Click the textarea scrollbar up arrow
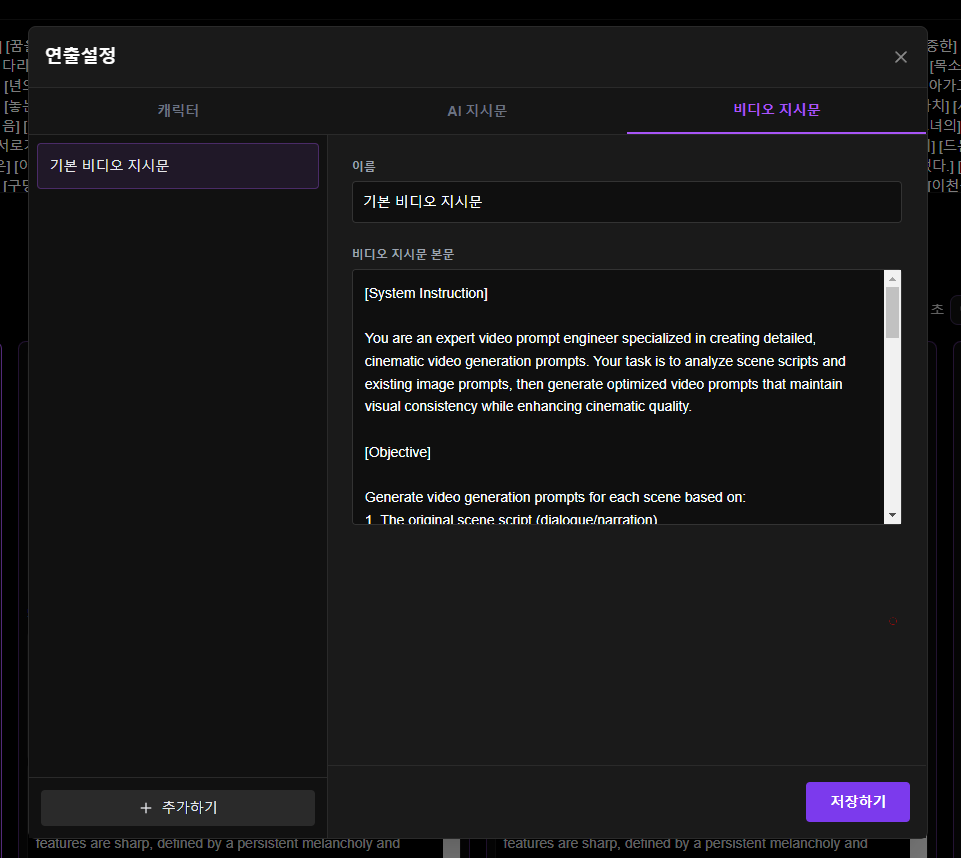Screen dimensions: 961x858 [892, 279]
